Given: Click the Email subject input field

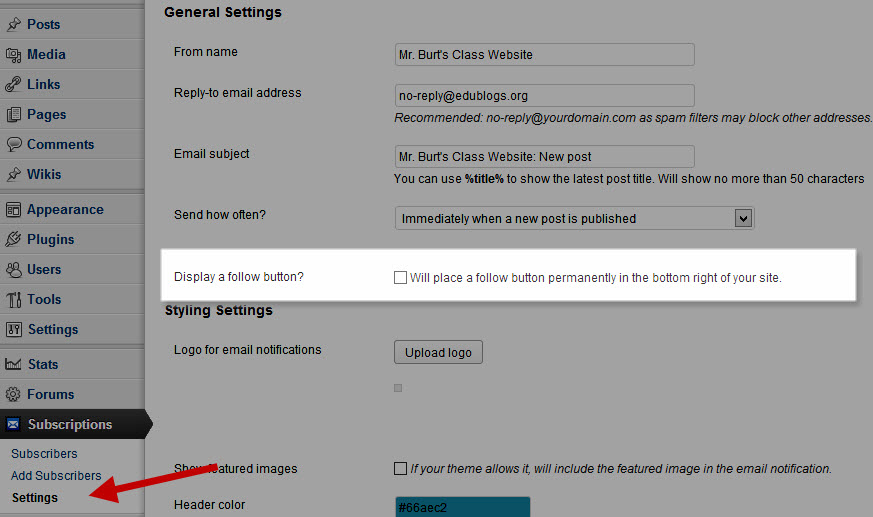Looking at the screenshot, I should [x=544, y=157].
